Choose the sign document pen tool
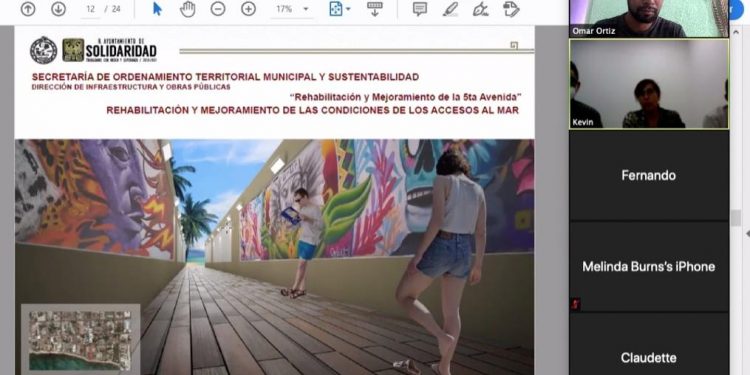The image size is (750, 375). click(x=480, y=9)
